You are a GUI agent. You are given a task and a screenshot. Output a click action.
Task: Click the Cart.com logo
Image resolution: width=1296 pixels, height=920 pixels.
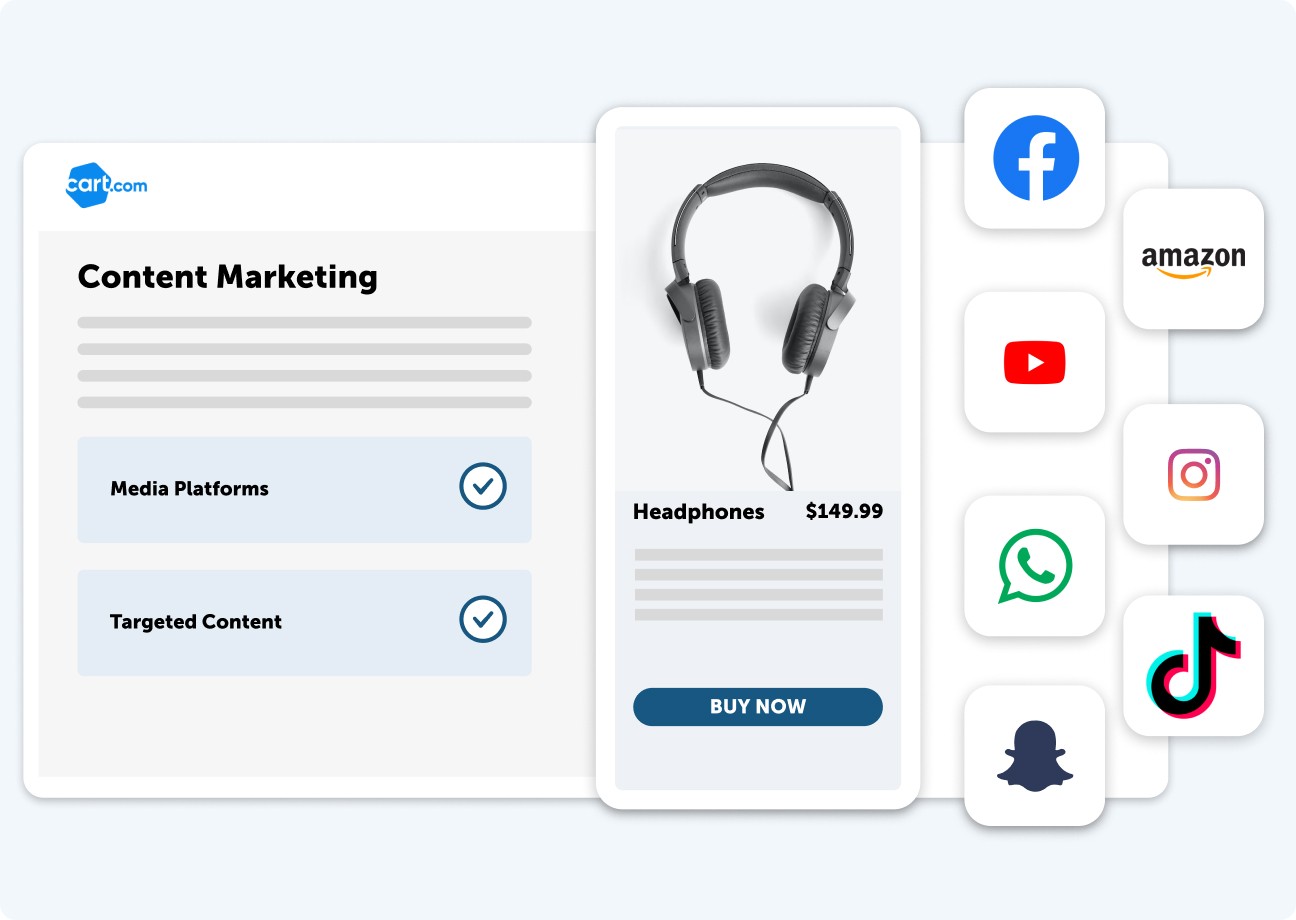(x=105, y=185)
